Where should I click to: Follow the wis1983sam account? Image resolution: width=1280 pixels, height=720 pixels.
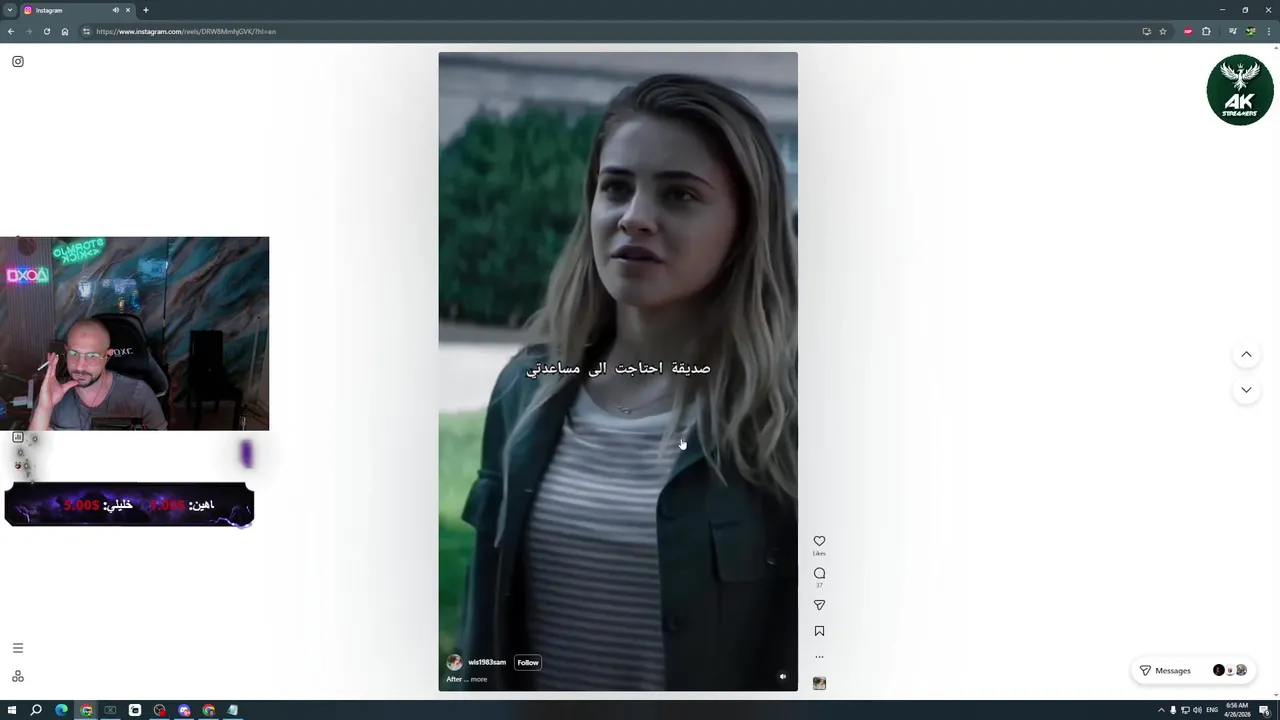(528, 662)
